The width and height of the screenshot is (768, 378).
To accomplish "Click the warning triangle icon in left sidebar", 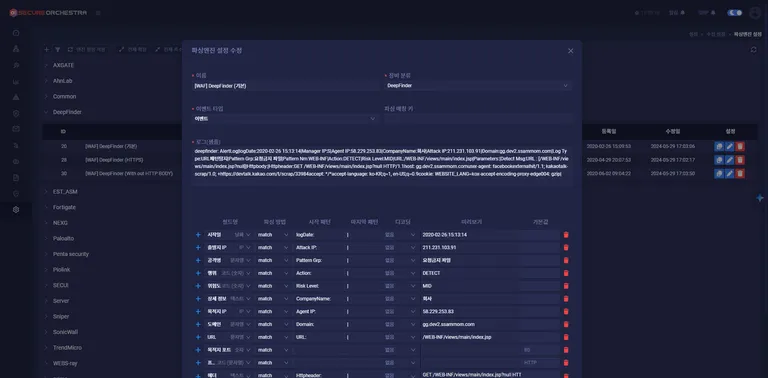I will pos(16,97).
